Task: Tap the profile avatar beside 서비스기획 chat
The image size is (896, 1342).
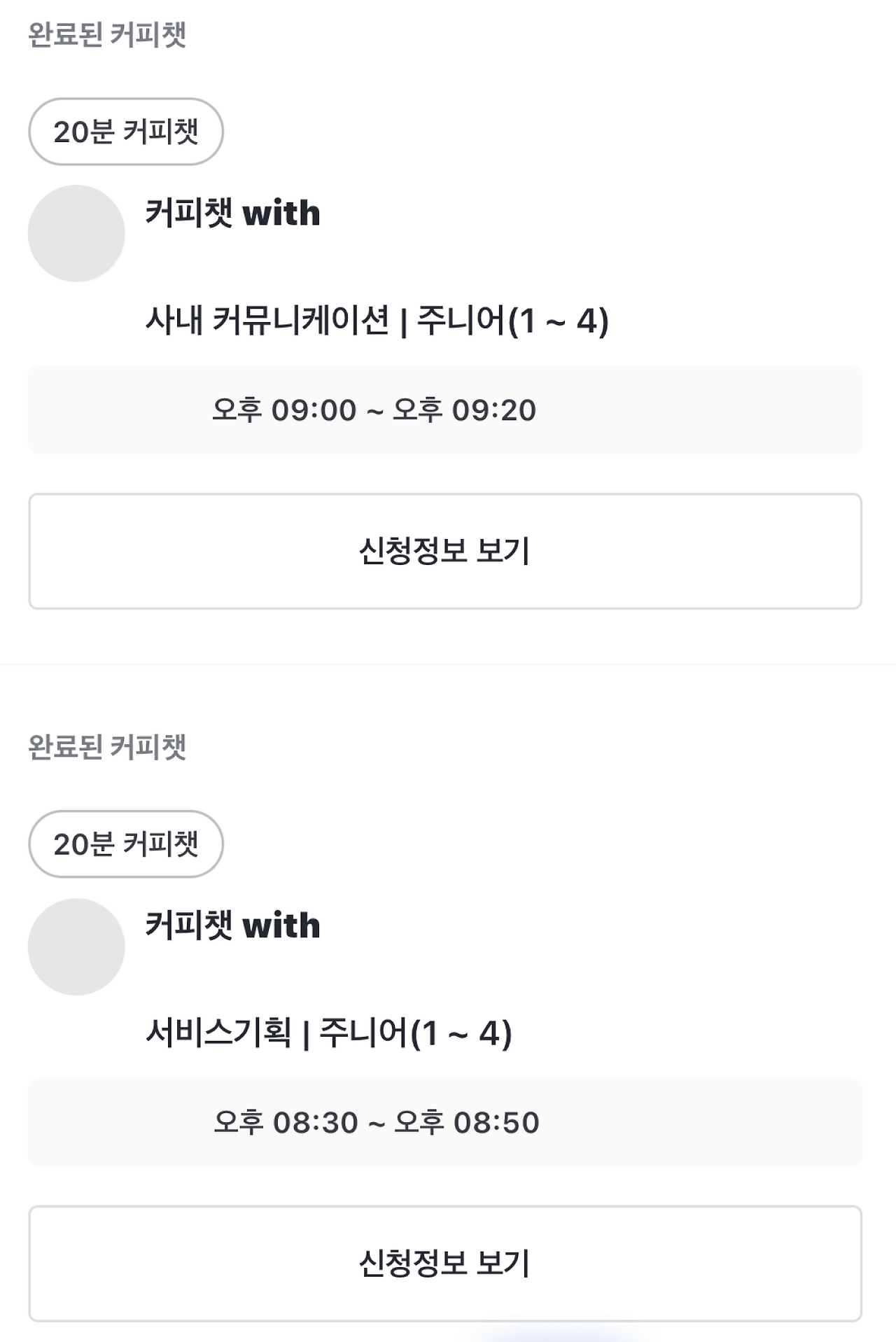Action: click(76, 946)
